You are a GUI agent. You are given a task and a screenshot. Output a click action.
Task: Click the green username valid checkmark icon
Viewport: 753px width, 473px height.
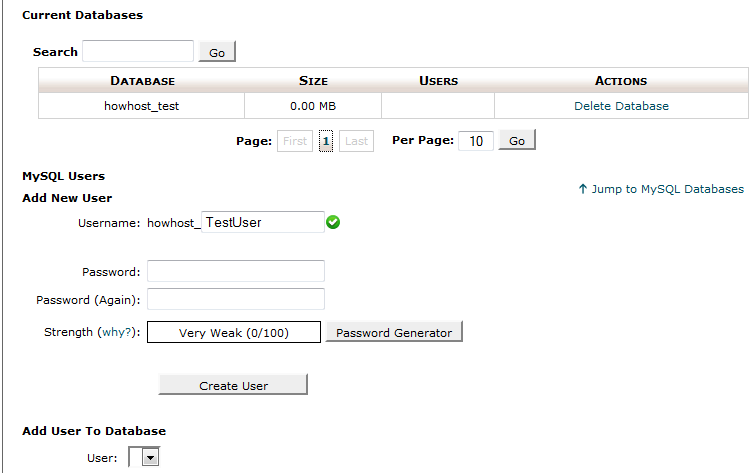coord(333,222)
